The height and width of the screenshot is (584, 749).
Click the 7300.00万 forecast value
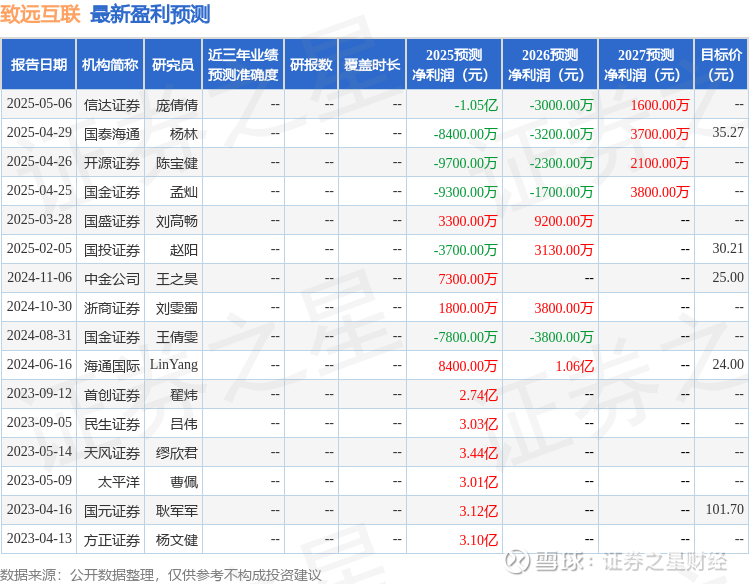pos(468,279)
